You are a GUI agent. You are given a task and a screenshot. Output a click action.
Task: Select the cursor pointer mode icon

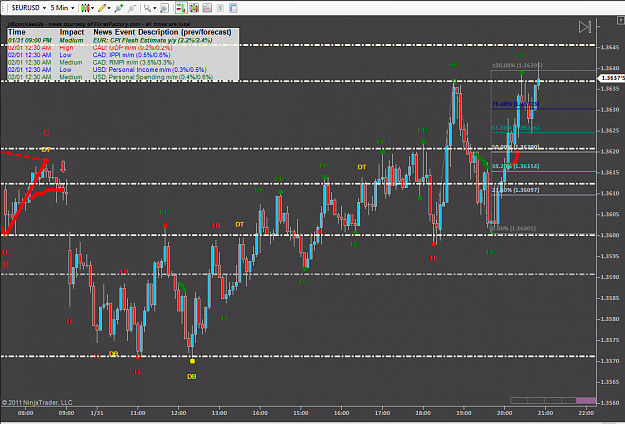point(147,8)
